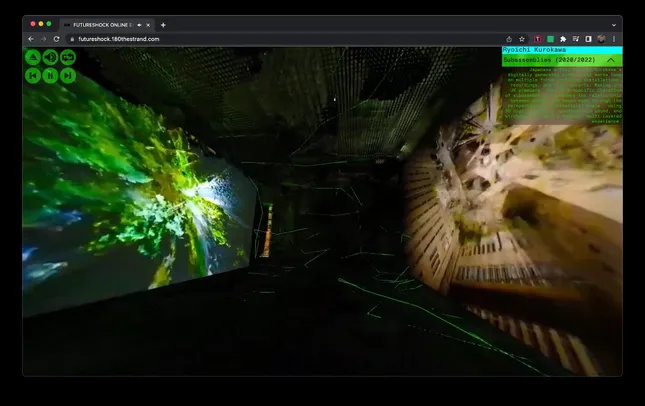Open the red T extension
645x406 pixels.
tap(538, 39)
